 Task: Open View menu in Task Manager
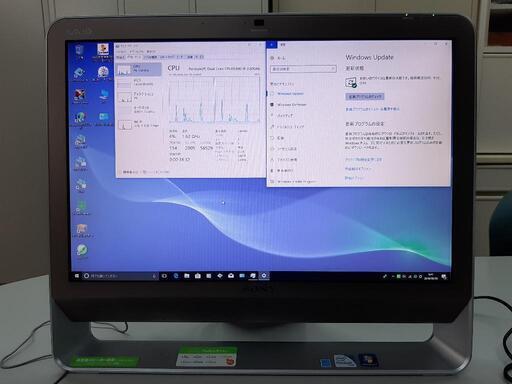click(151, 52)
